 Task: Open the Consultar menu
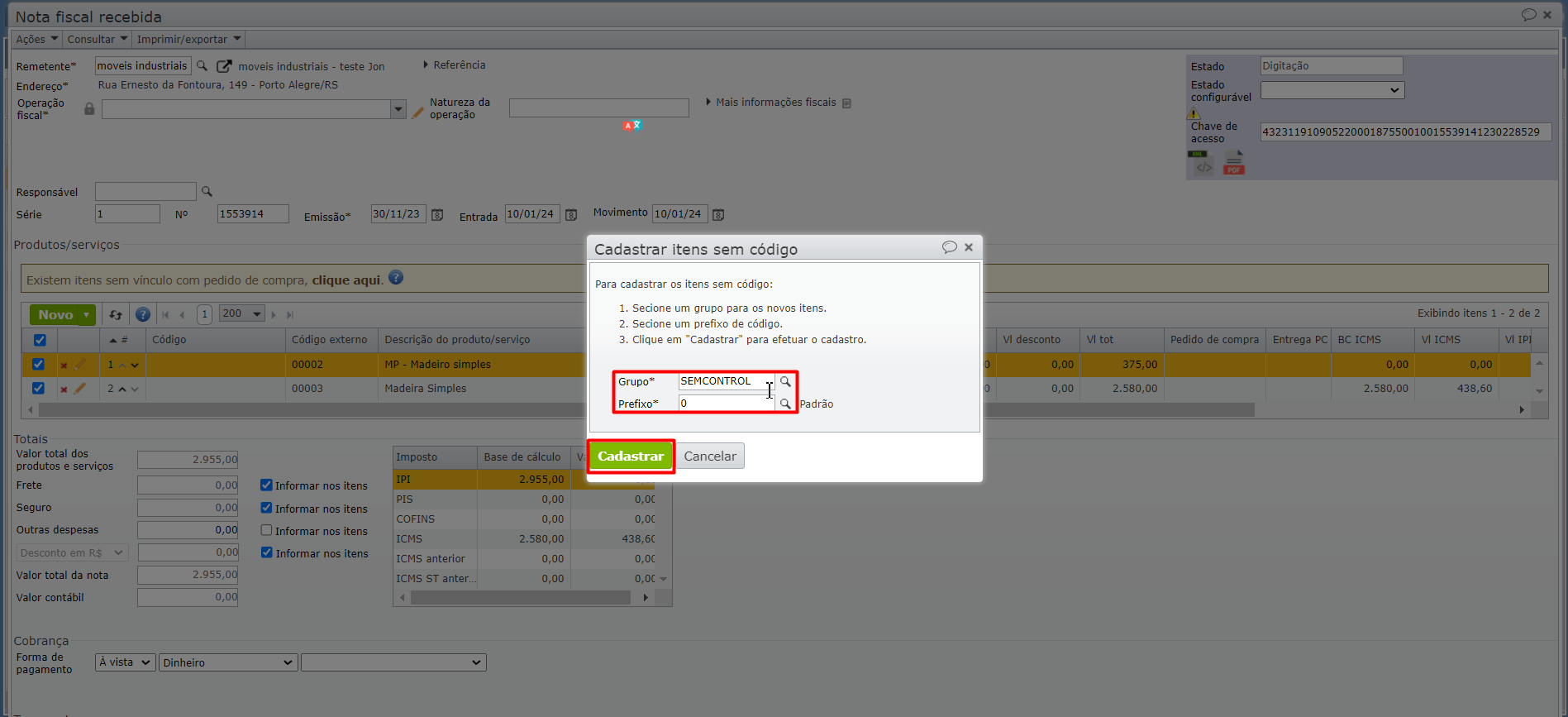tap(98, 39)
